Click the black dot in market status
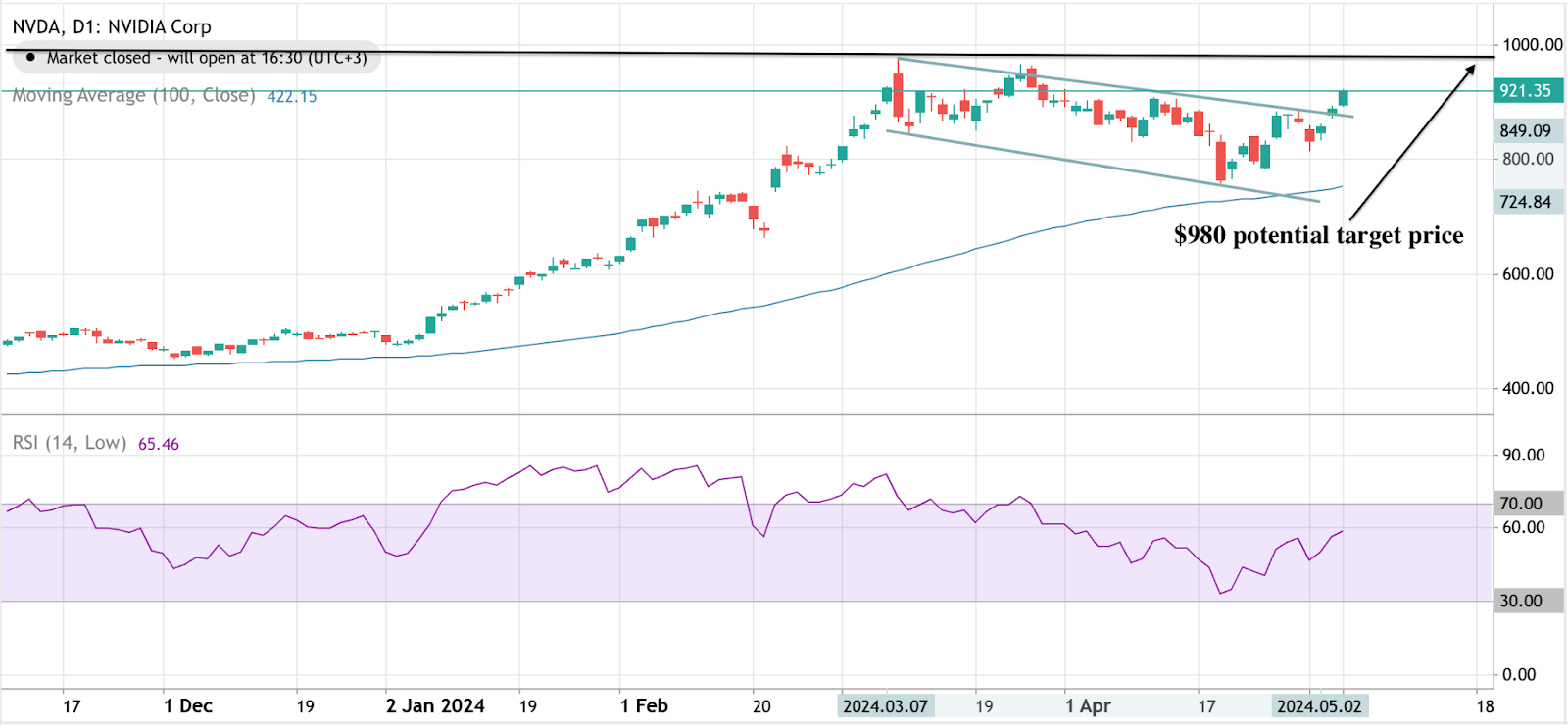The width and height of the screenshot is (1568, 726). [30, 58]
